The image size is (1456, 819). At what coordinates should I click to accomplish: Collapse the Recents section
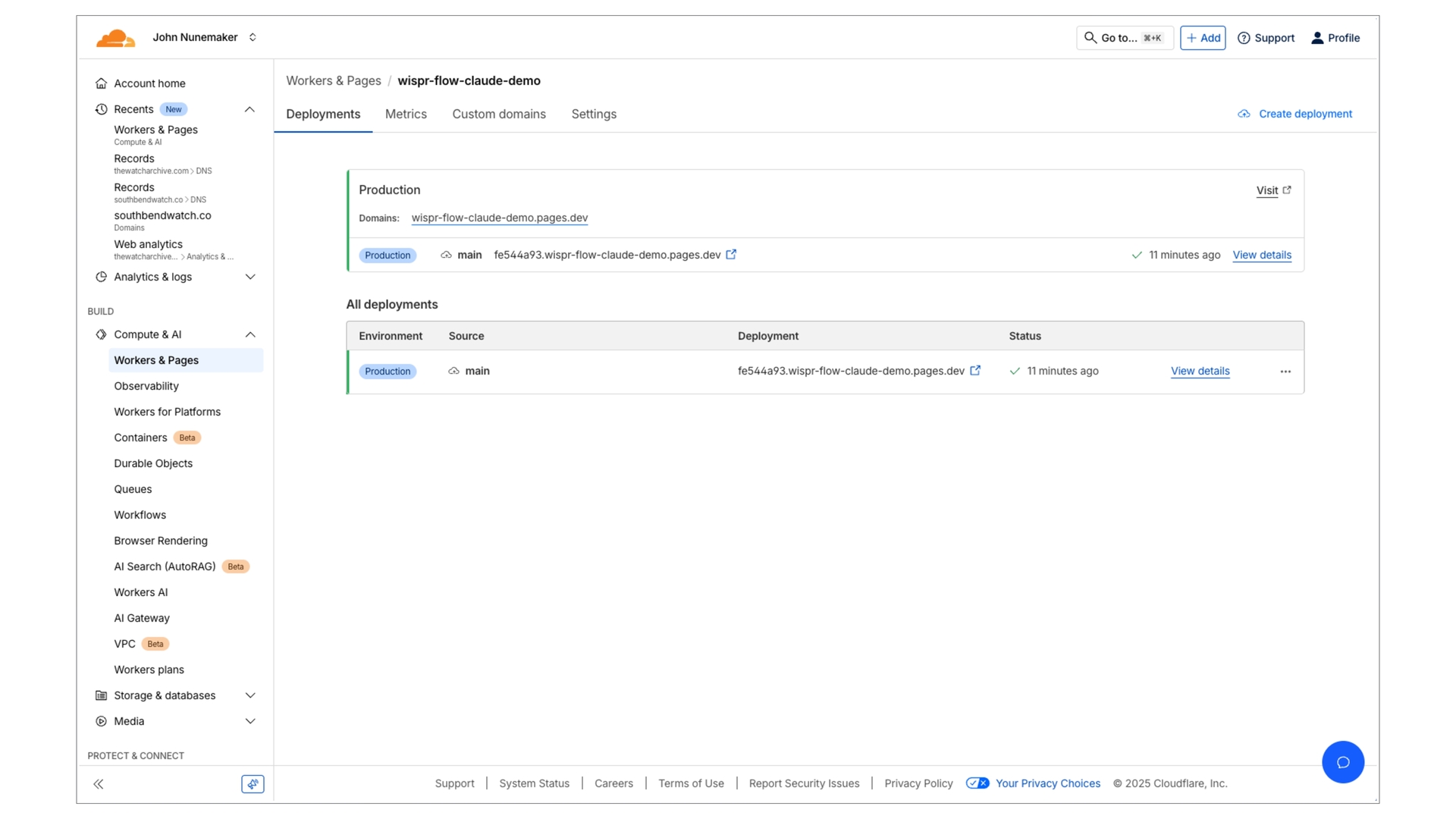tap(249, 109)
